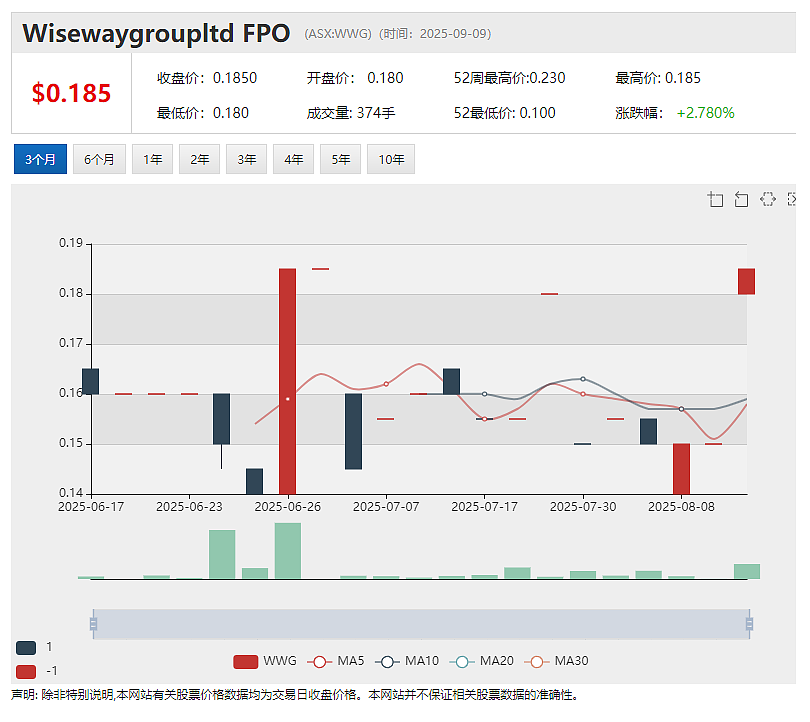Click the 最低价 0.180 value
The width and height of the screenshot is (810, 722).
coord(202,113)
